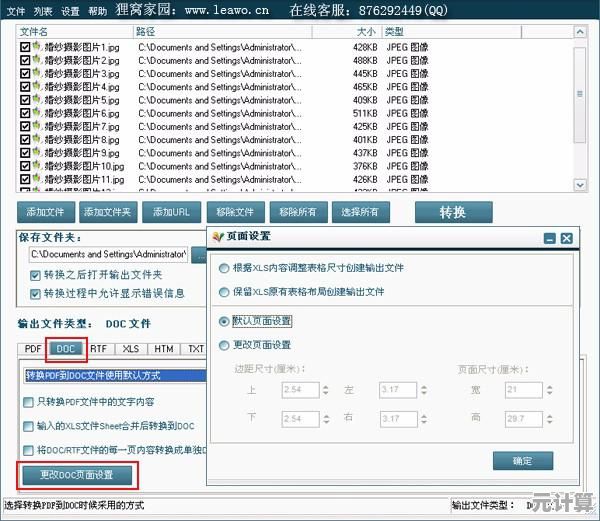Enable 只转换PDF文件中的文字内容 option
600x521 pixels.
point(28,402)
